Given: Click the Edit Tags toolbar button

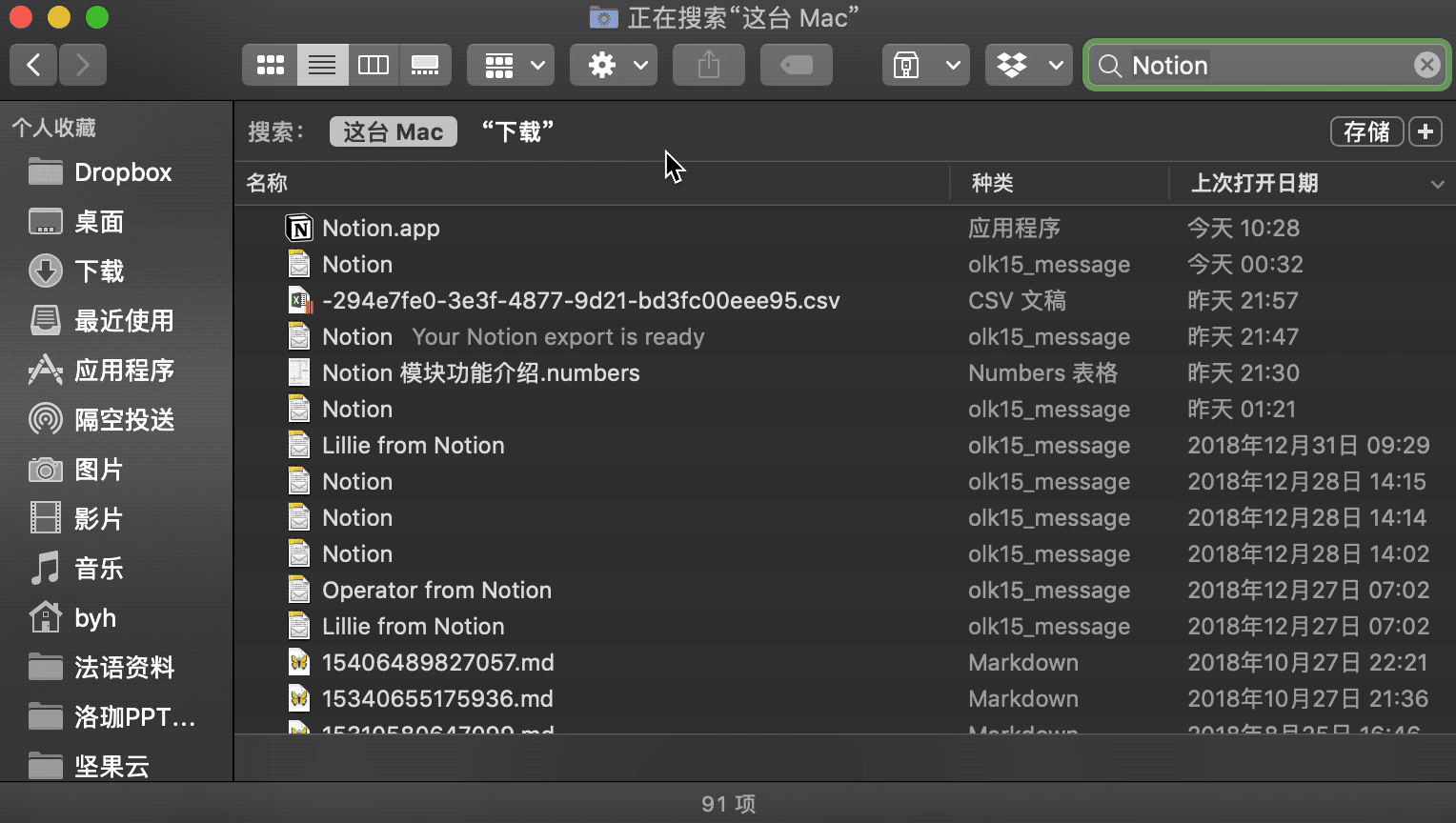Looking at the screenshot, I should click(796, 65).
